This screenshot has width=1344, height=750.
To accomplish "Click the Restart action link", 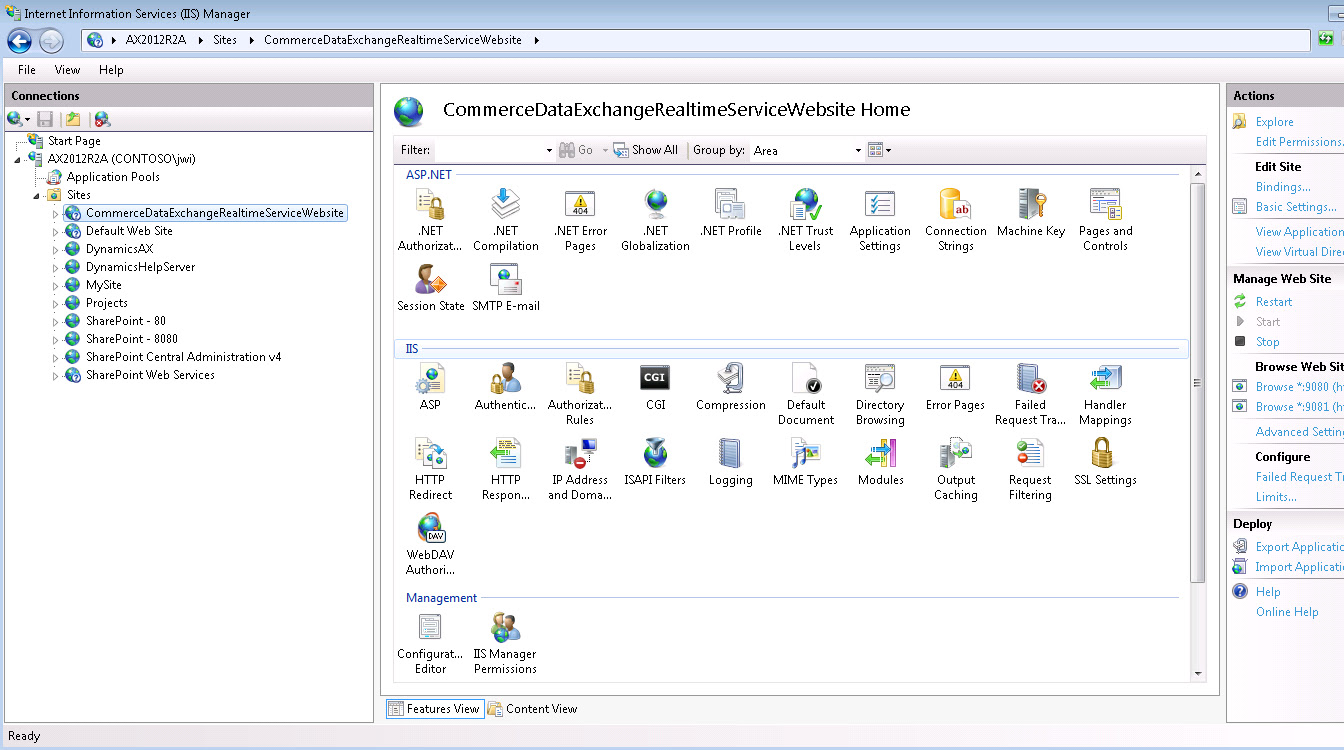I will [1274, 302].
